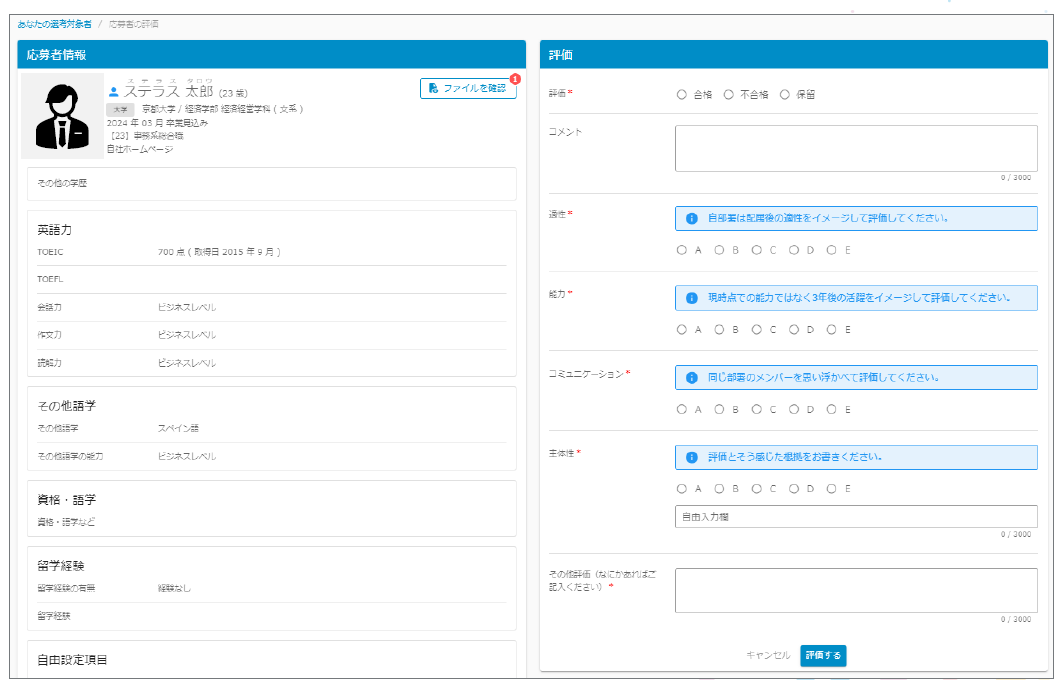Click the info icon in the コミュニケーション hint
The height and width of the screenshot is (682, 1054).
[691, 378]
